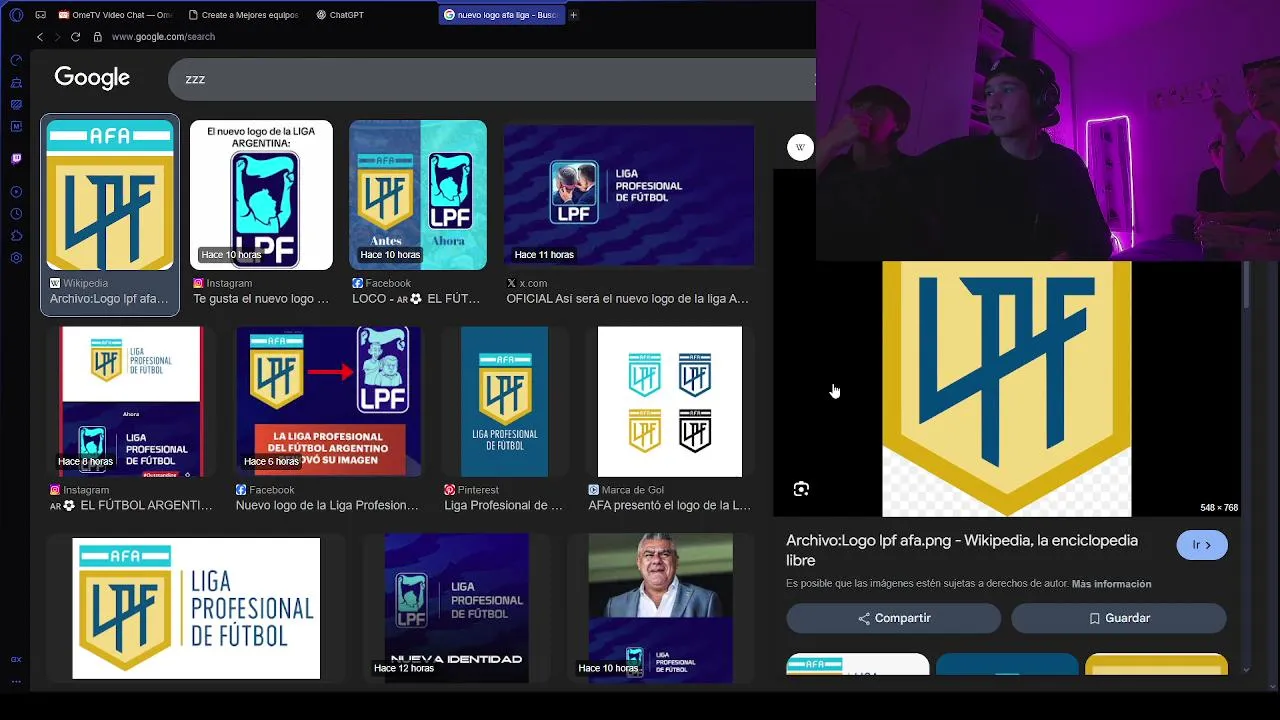This screenshot has height=720, width=1280.
Task: Click the 548 × 768 image size label
Action: (x=1219, y=508)
